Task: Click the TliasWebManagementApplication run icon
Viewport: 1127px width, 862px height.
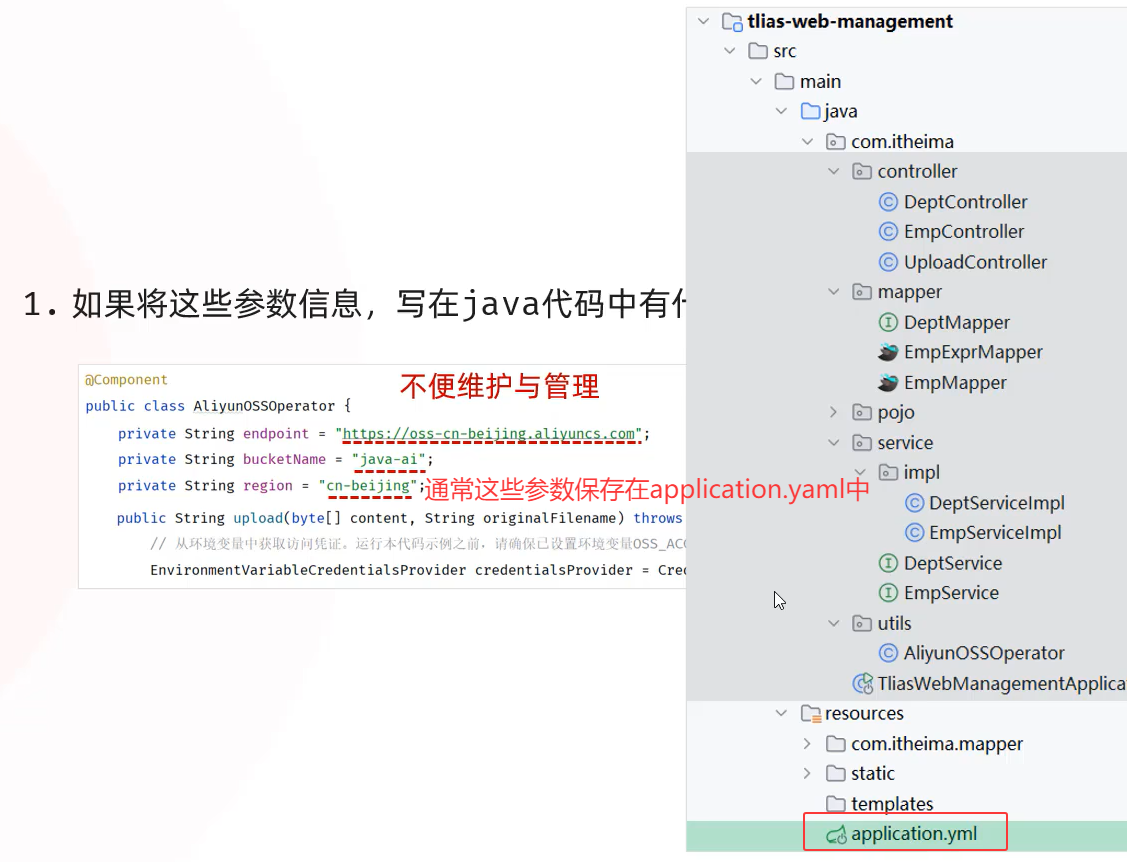Action: (862, 684)
